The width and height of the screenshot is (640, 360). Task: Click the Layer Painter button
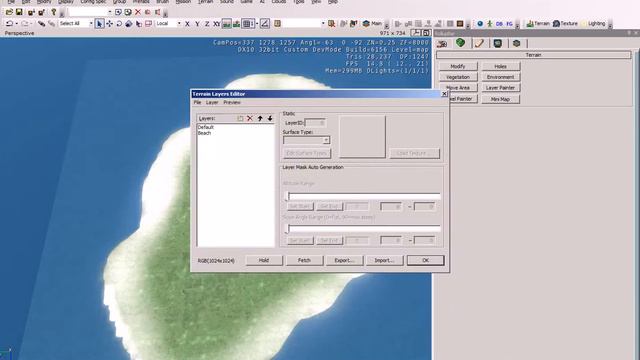pos(500,88)
